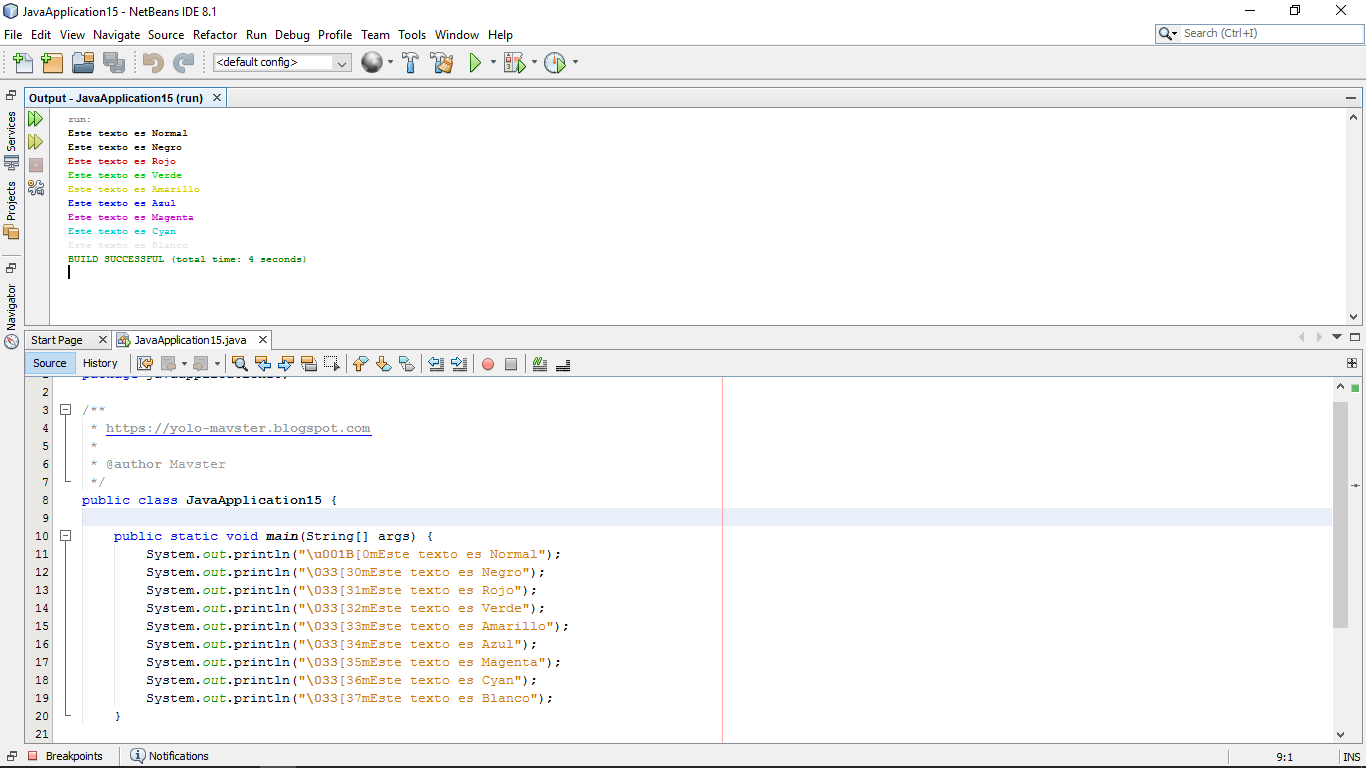Clean and Build project using broom-hammer icon

click(x=441, y=62)
